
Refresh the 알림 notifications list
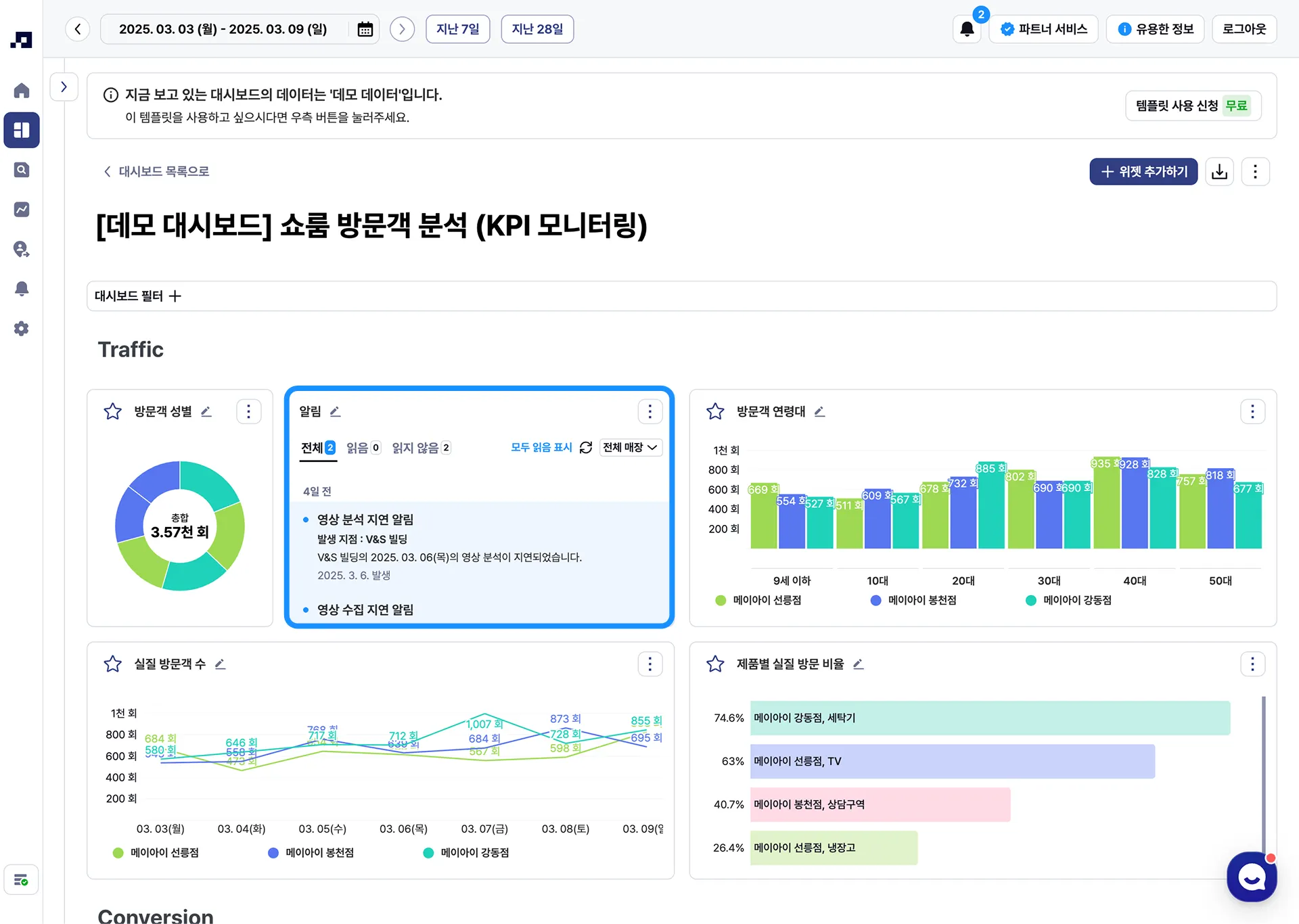pyautogui.click(x=586, y=448)
